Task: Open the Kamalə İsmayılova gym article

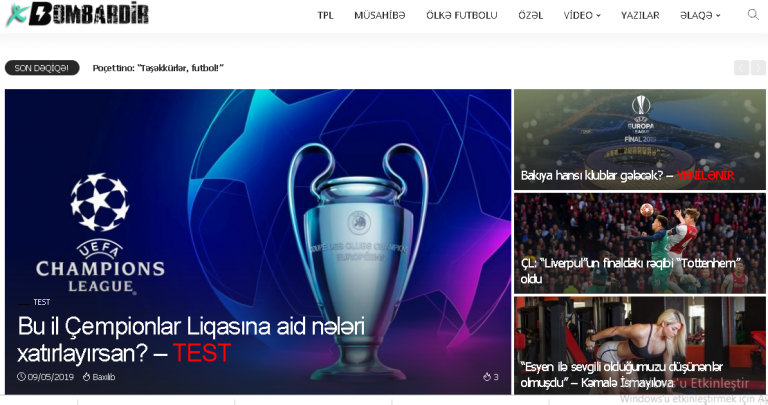Action: (x=640, y=345)
